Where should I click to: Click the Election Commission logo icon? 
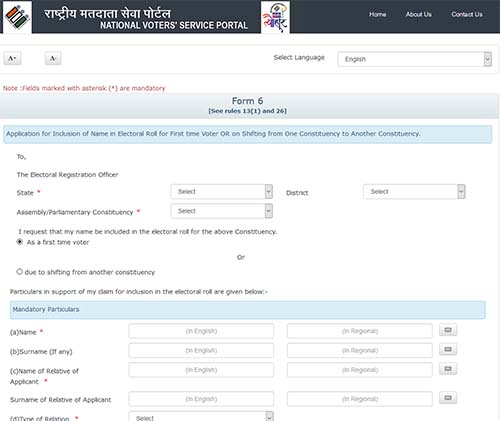pos(17,17)
